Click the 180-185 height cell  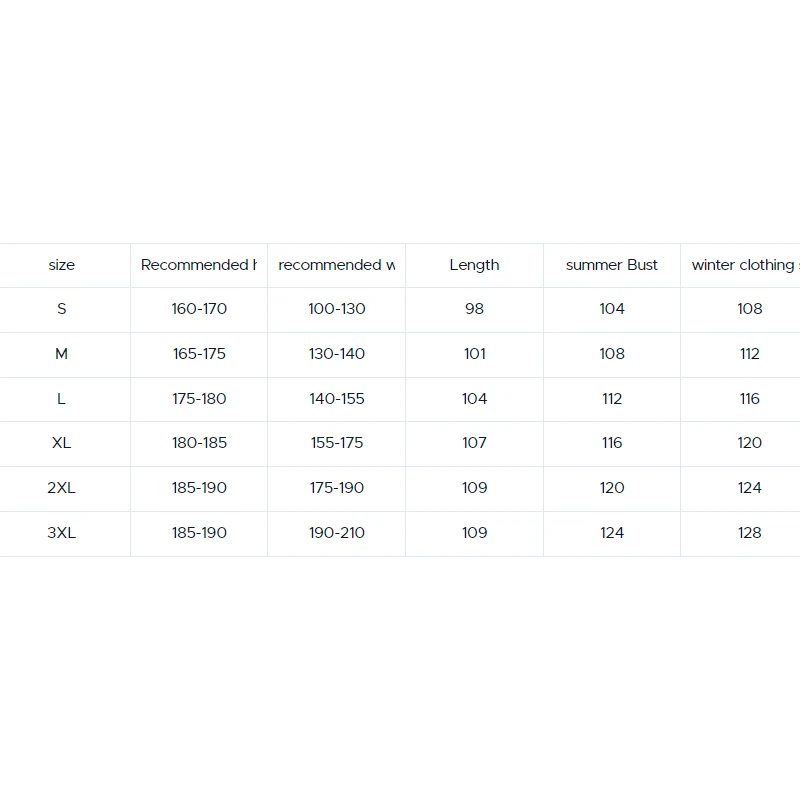tap(199, 443)
